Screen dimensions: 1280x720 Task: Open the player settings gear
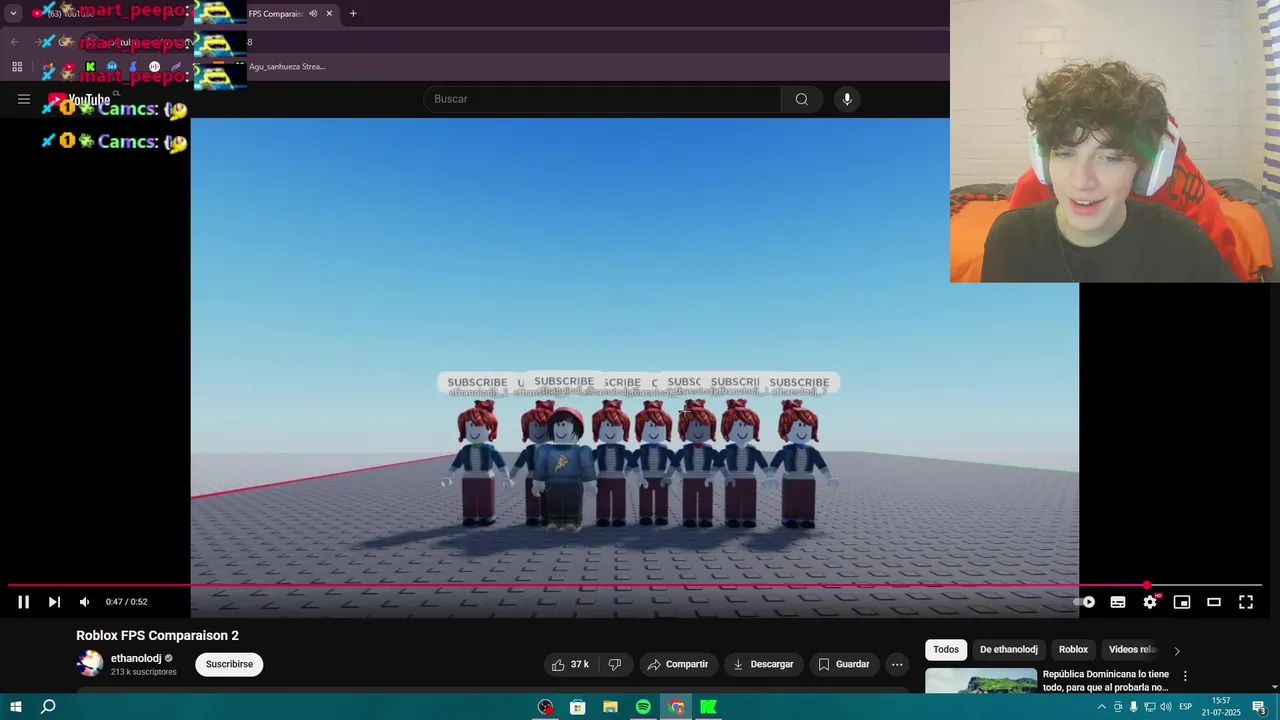coord(1150,602)
